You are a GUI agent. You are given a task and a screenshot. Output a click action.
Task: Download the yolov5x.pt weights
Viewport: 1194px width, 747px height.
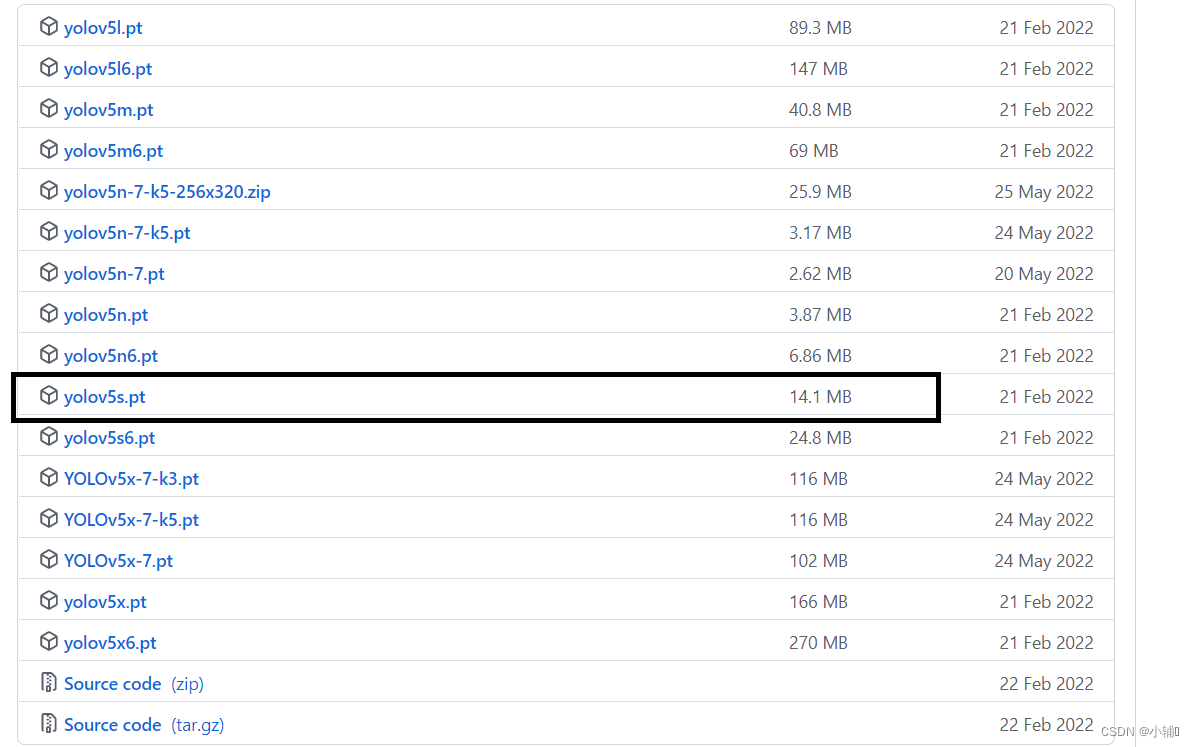(105, 602)
